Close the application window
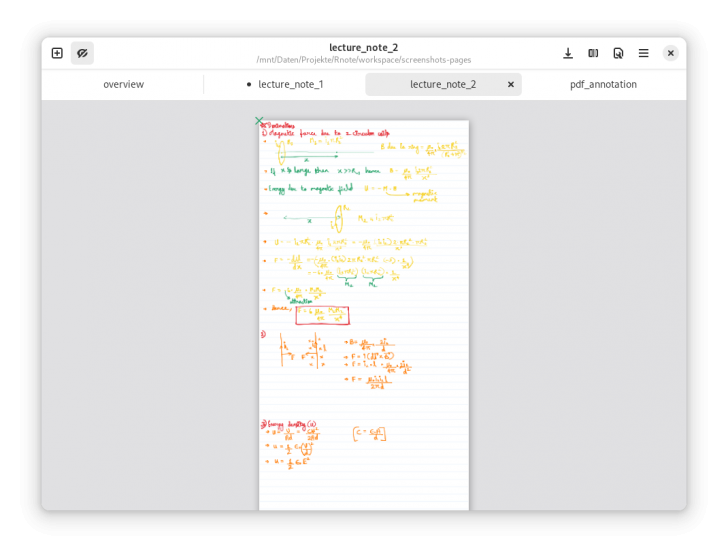728x556 pixels. click(x=670, y=53)
